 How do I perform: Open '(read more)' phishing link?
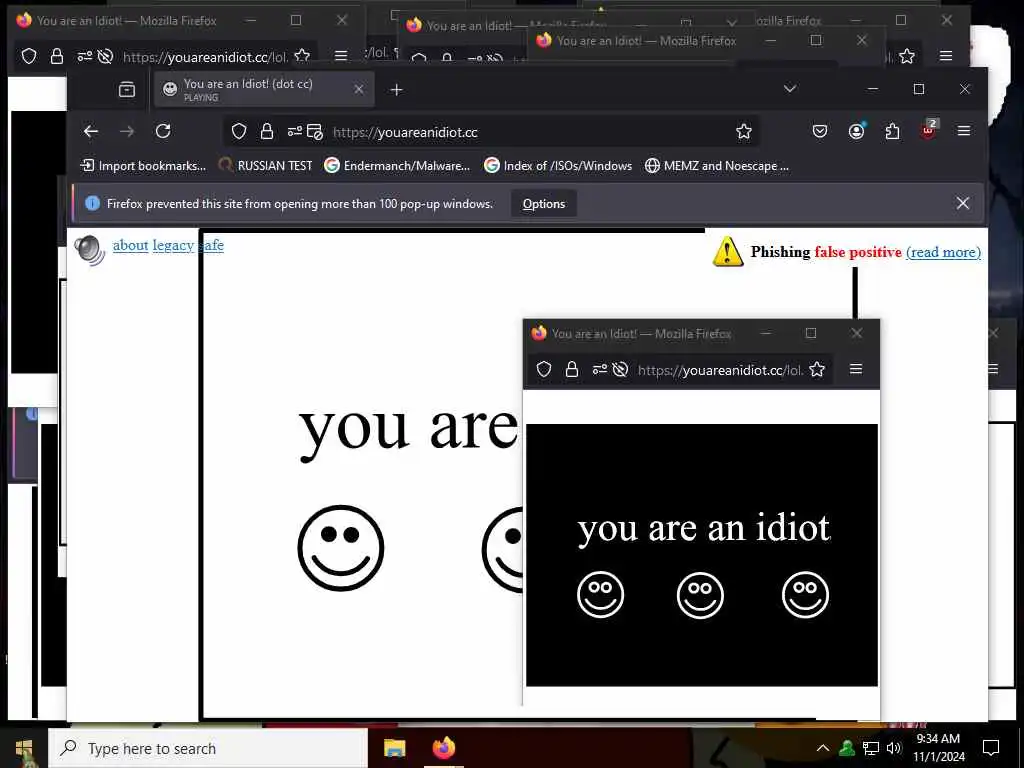943,252
